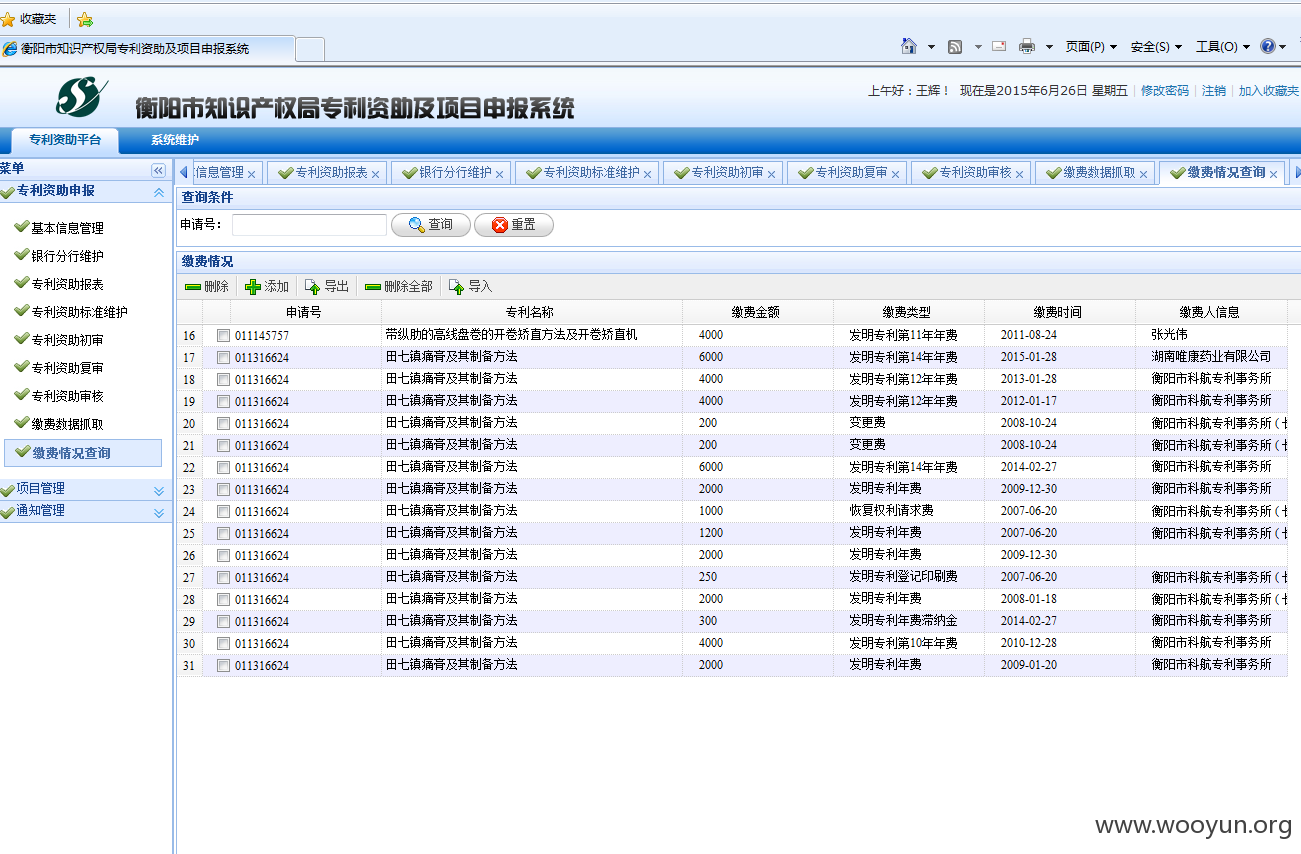Image resolution: width=1301 pixels, height=854 pixels.
Task: Check the checkbox in row 27
Action: pos(223,578)
